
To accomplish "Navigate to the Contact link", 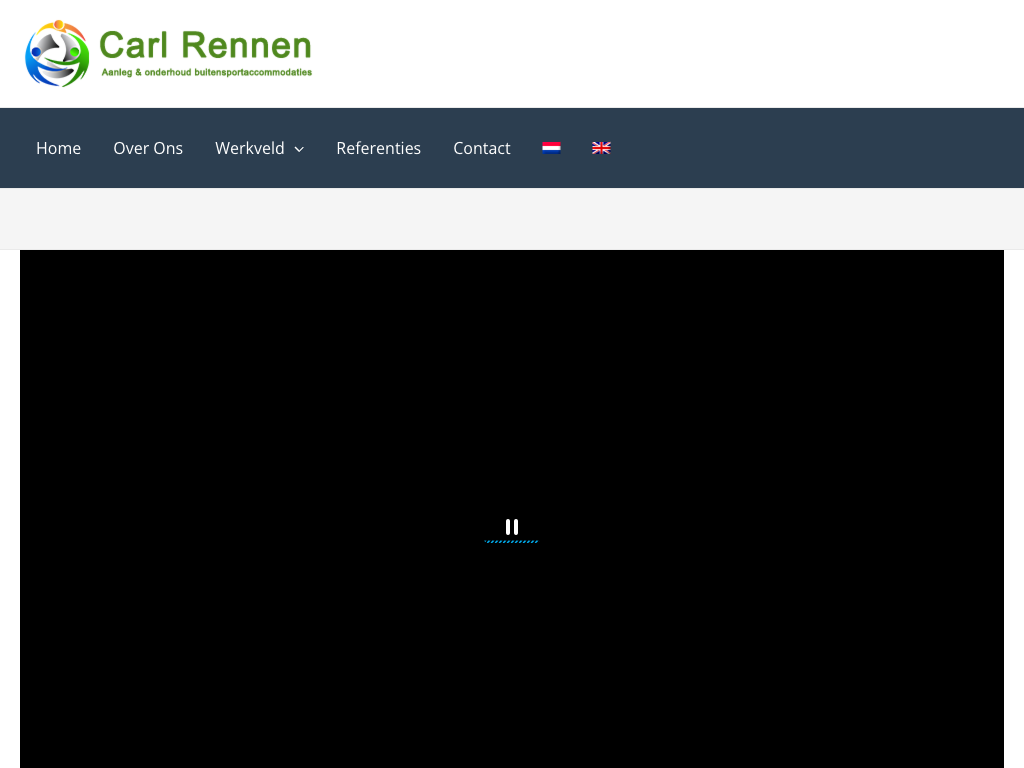I will (481, 148).
